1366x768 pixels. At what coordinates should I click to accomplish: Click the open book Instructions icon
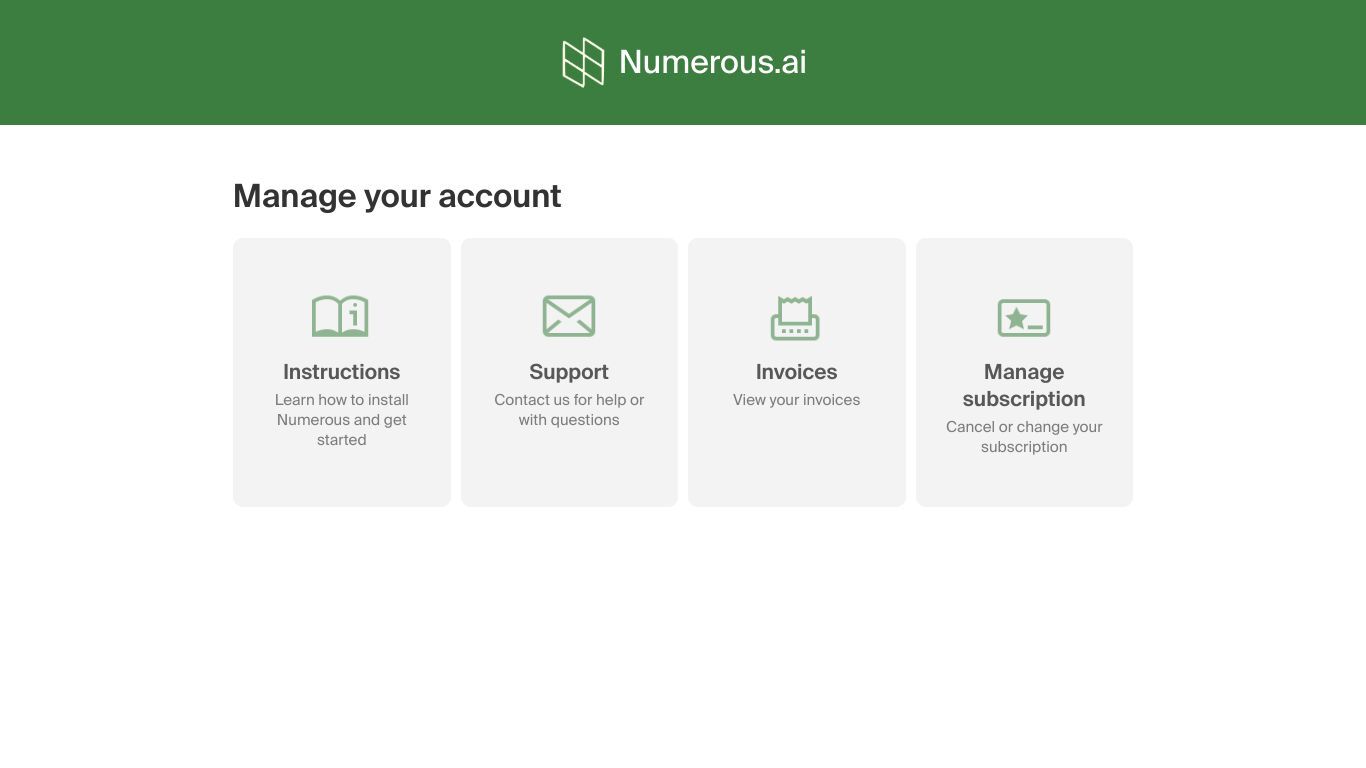341,316
